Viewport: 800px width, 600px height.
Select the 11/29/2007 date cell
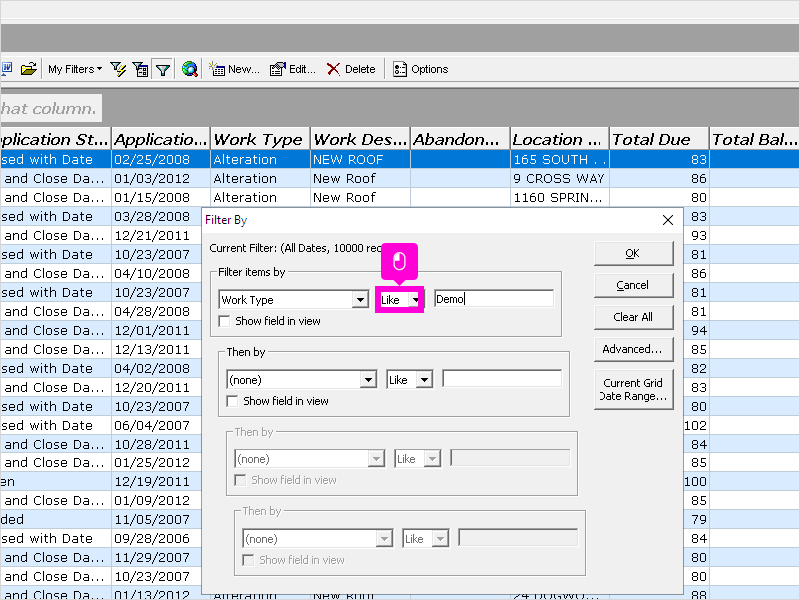coord(157,557)
